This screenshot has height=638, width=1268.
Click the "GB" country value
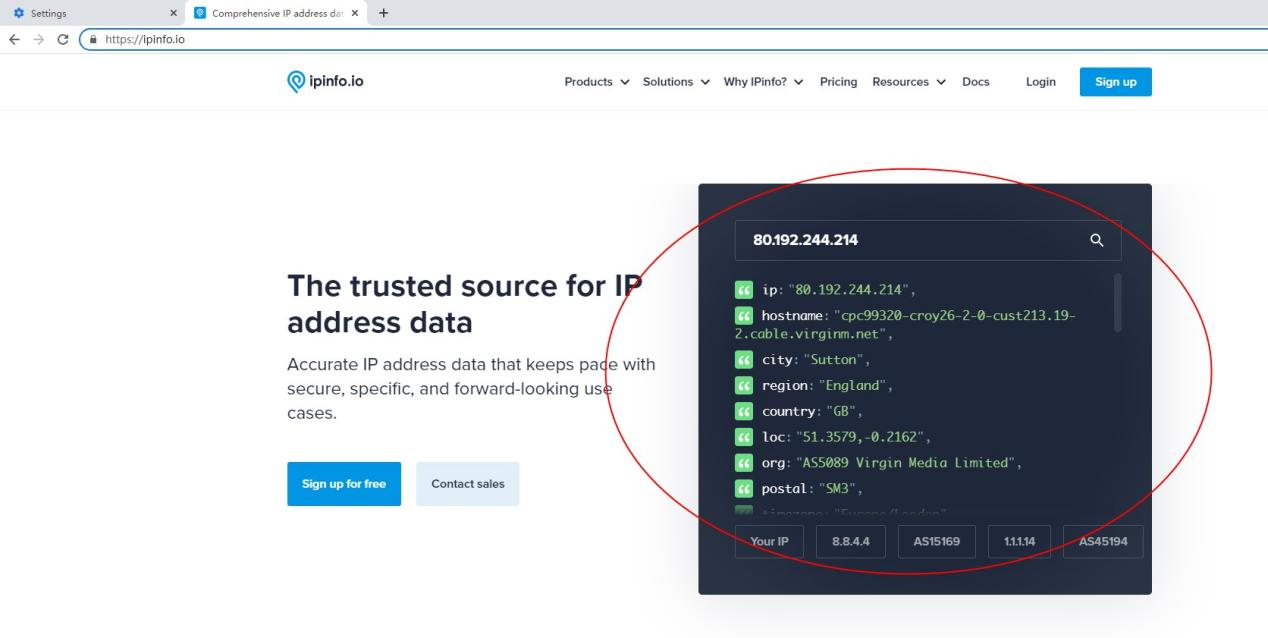pos(844,411)
